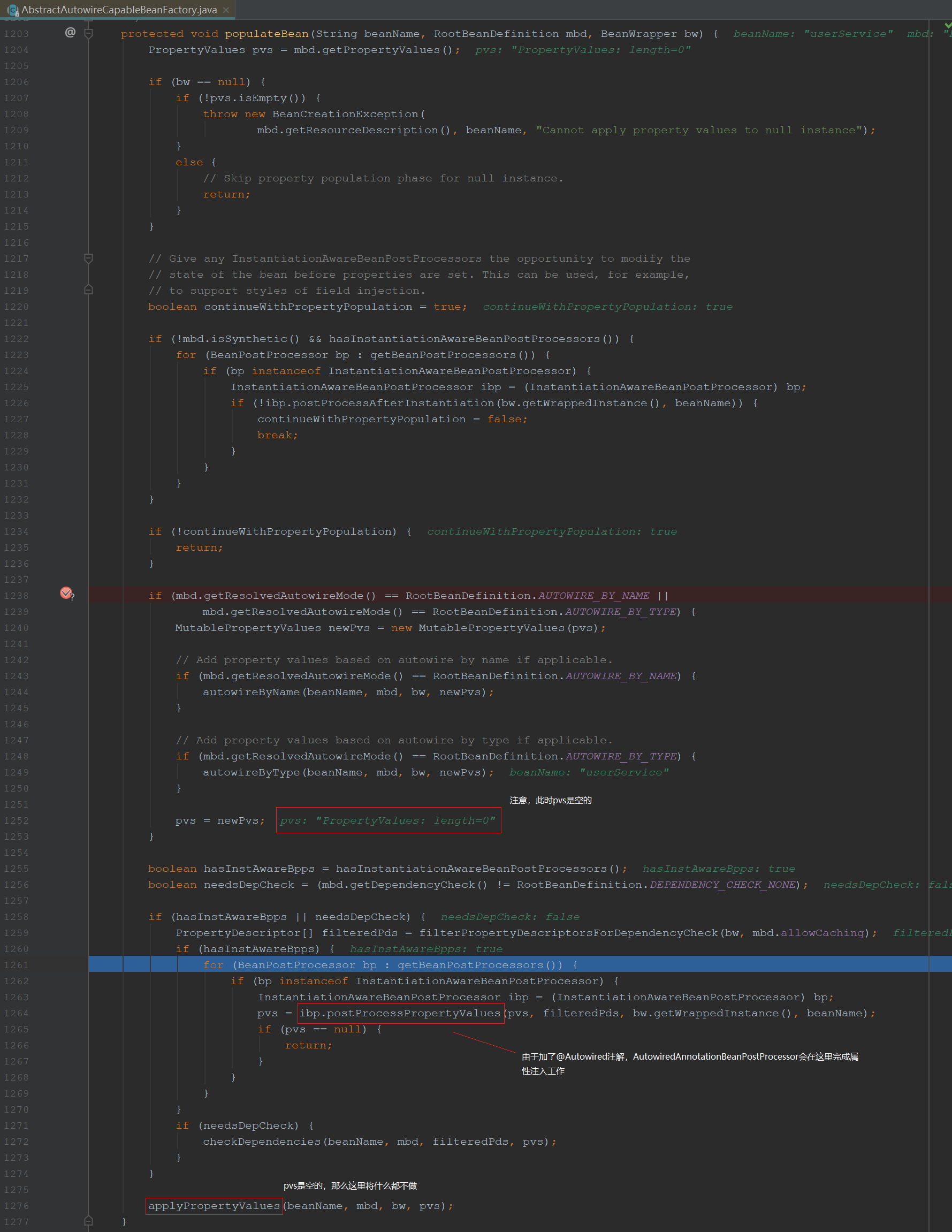Screen dimensions: 952x1232
Task: Click "Skip property population phase" comment
Action: pyautogui.click(x=384, y=179)
